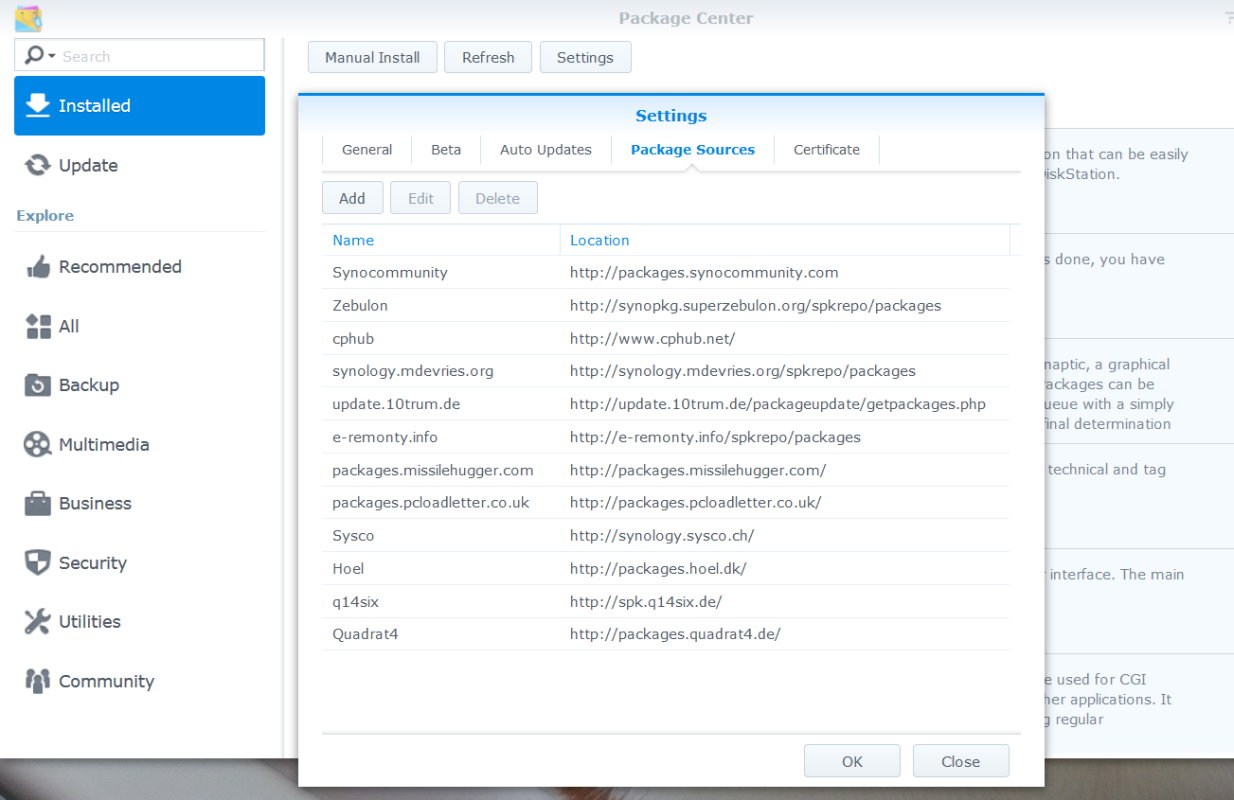The image size is (1234, 800).
Task: Select the q14six source row
Action: point(665,601)
